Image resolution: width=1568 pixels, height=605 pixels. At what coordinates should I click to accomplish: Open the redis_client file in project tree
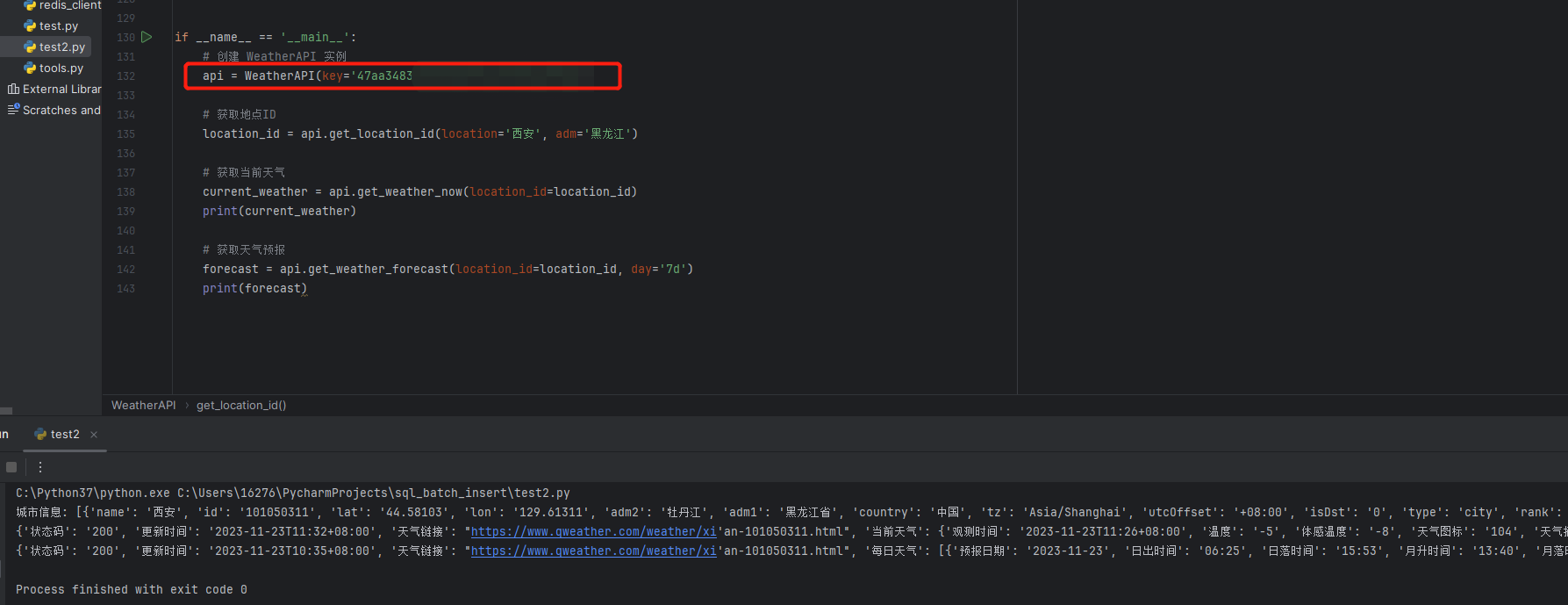pyautogui.click(x=69, y=5)
